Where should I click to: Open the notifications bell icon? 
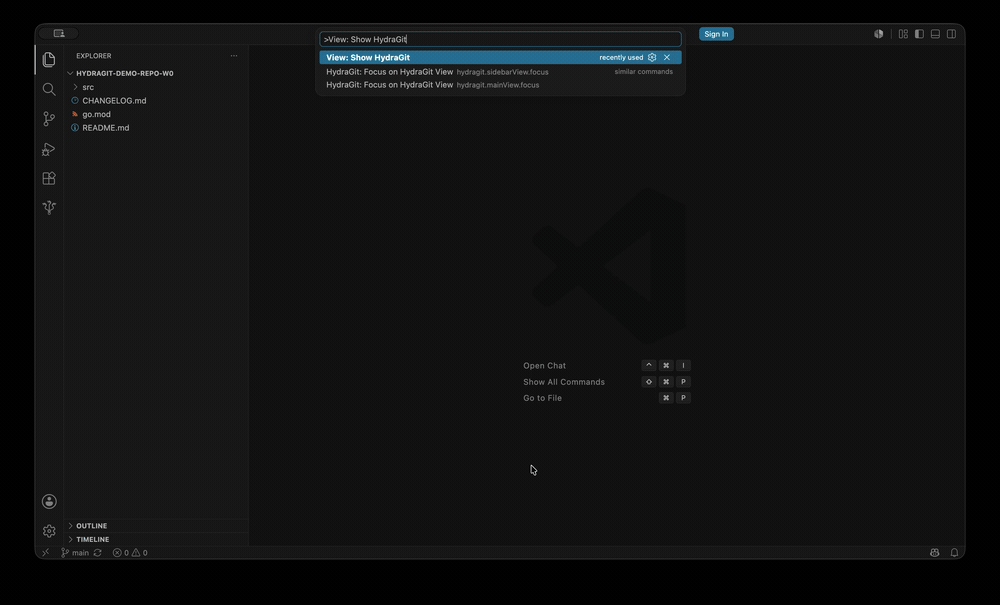(954, 553)
